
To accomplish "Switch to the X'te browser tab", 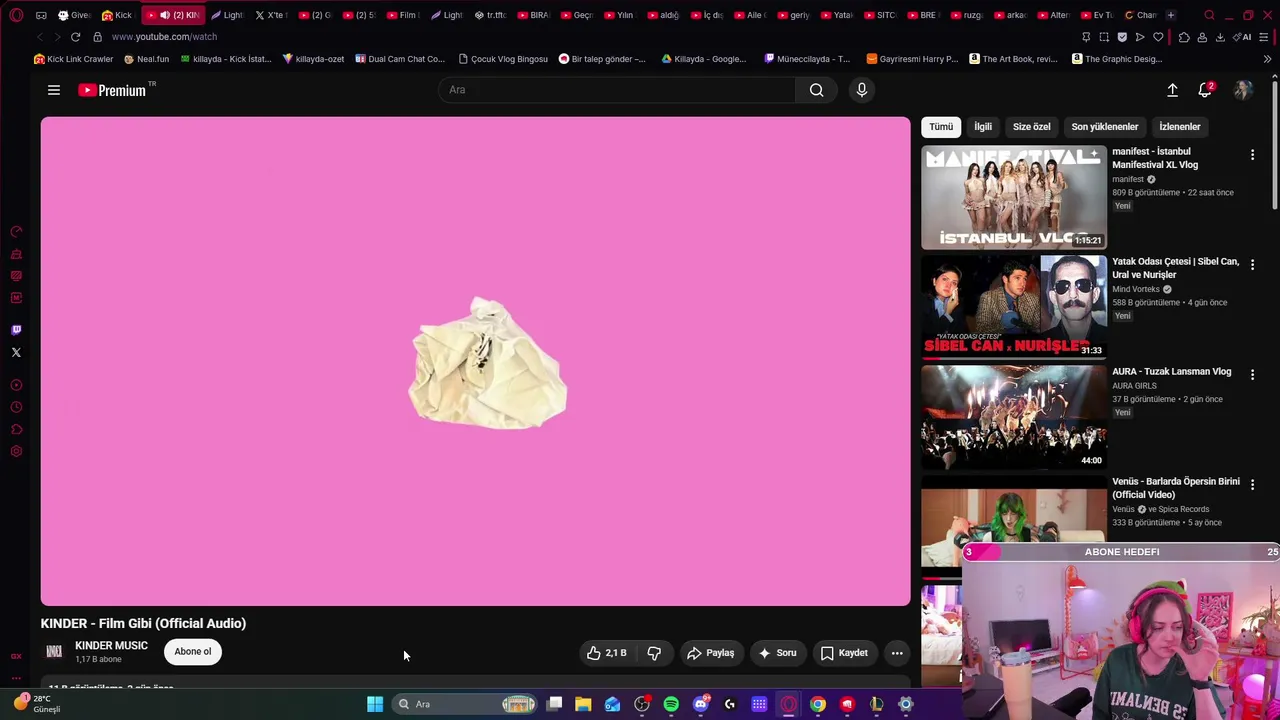I will pos(270,15).
